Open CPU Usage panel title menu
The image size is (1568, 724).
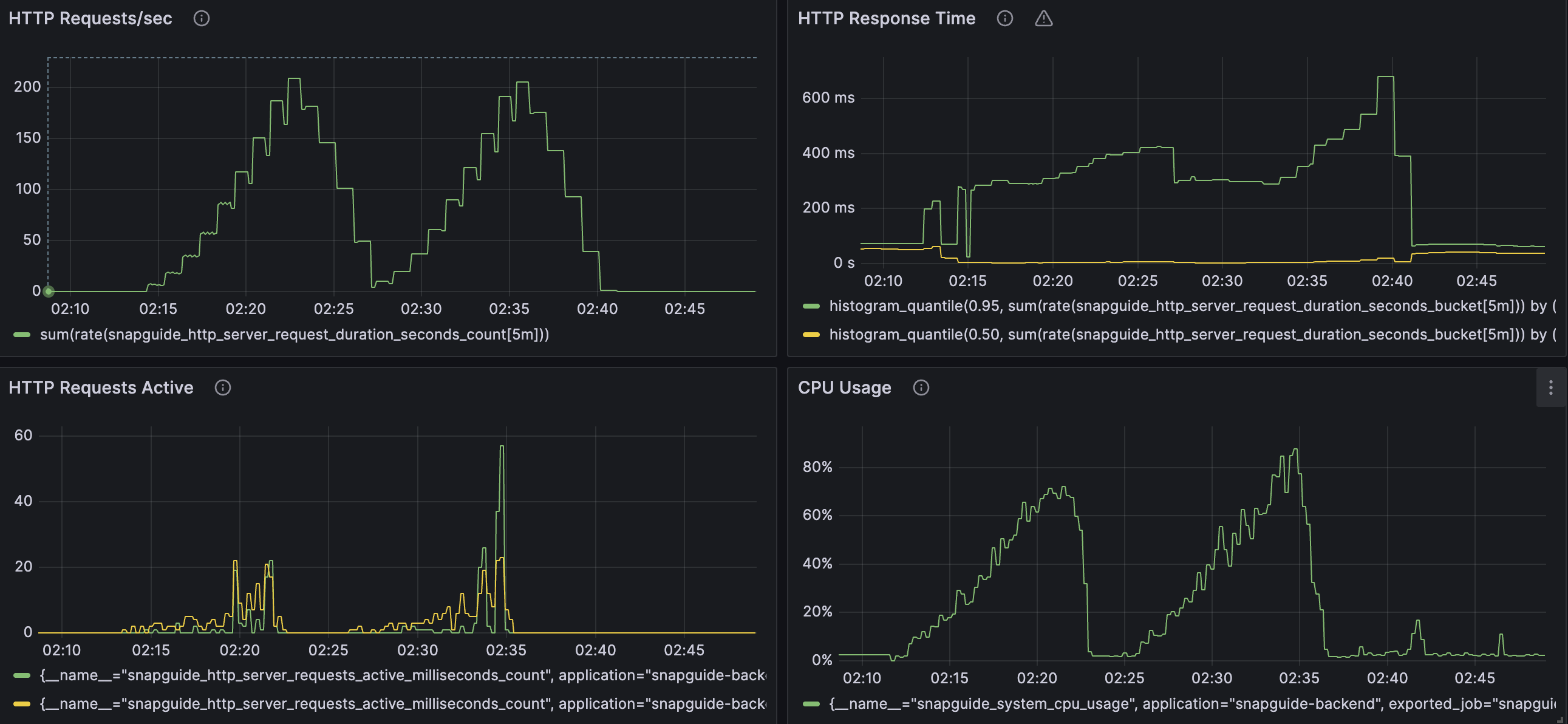(844, 388)
